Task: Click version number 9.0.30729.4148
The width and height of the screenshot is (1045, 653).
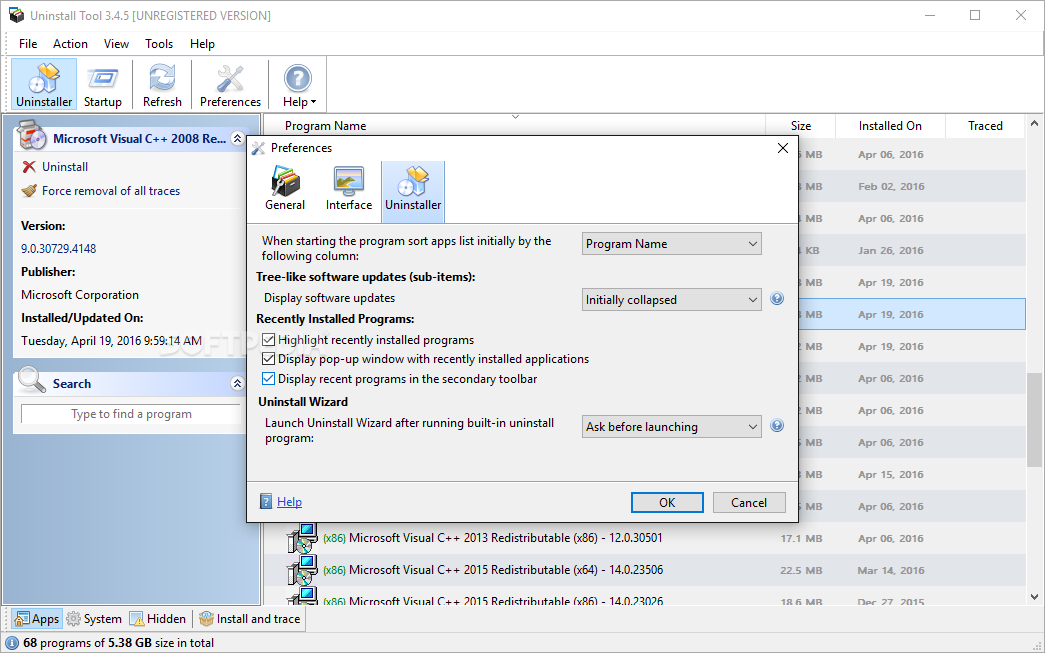Action: (x=59, y=249)
